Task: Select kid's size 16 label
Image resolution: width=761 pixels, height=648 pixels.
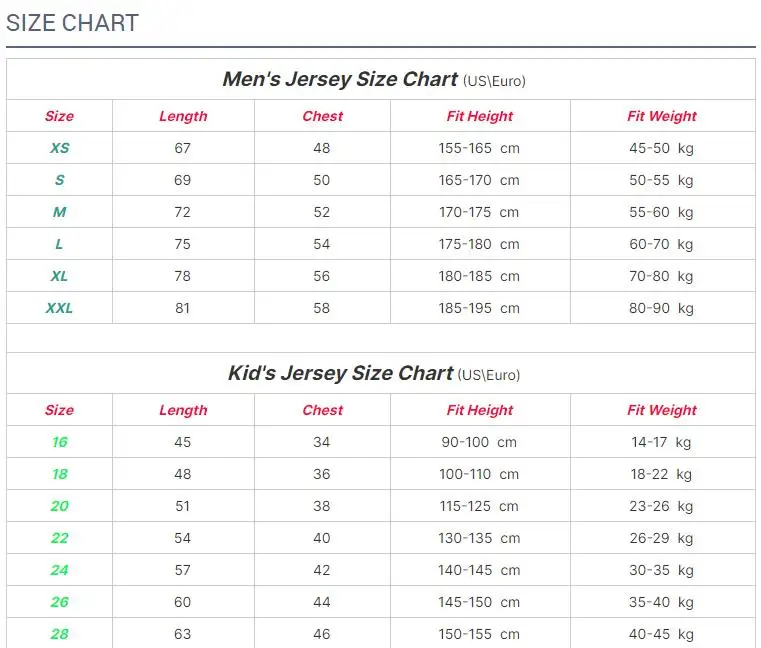Action: [60, 442]
